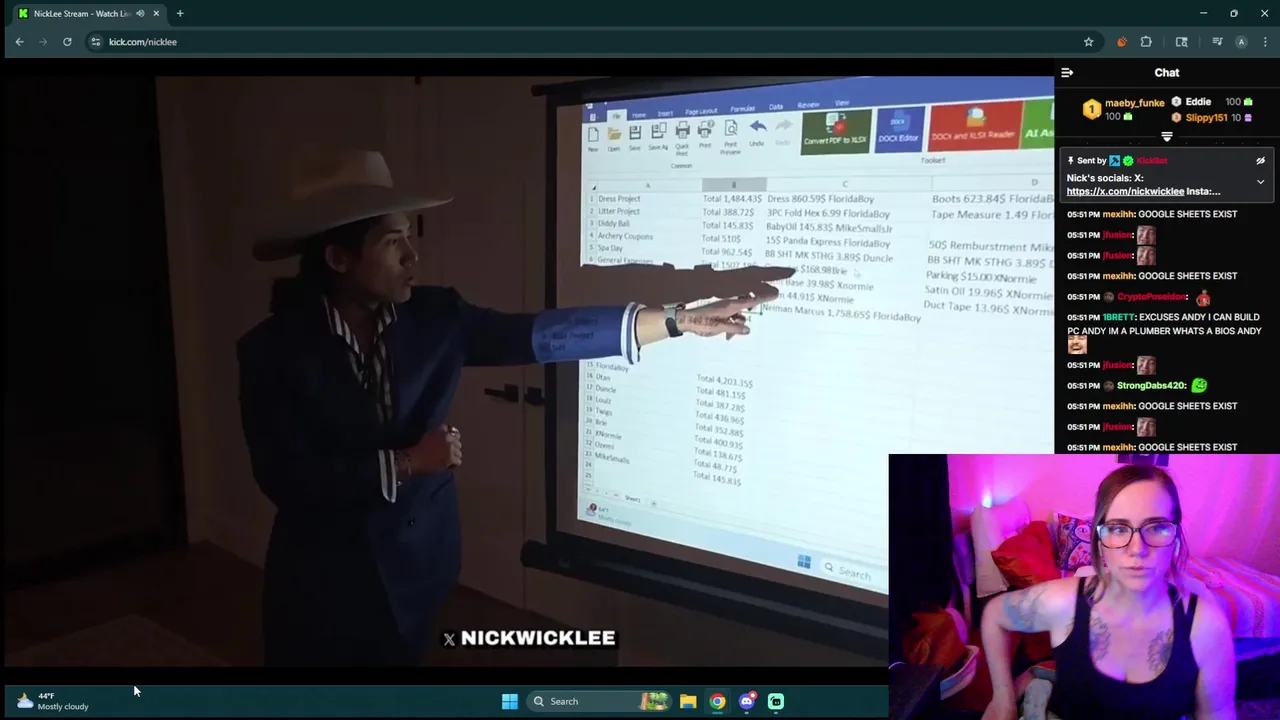This screenshot has height=720, width=1280.
Task: Click the face emote under 1BRETT's message
Action: [1077, 346]
